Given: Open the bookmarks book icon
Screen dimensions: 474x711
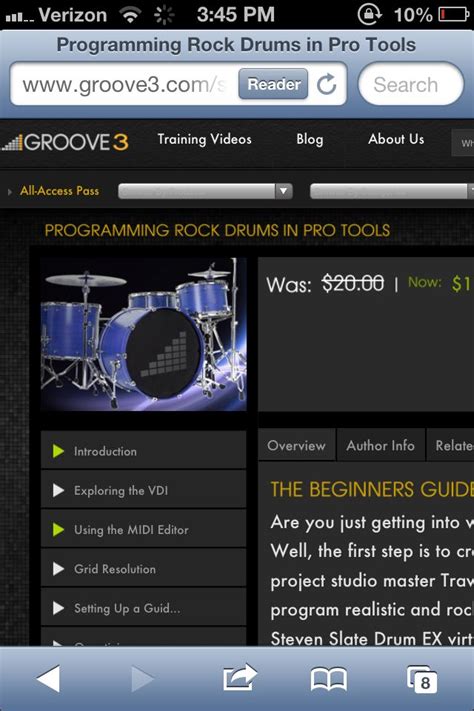Looking at the screenshot, I should click(x=329, y=679).
